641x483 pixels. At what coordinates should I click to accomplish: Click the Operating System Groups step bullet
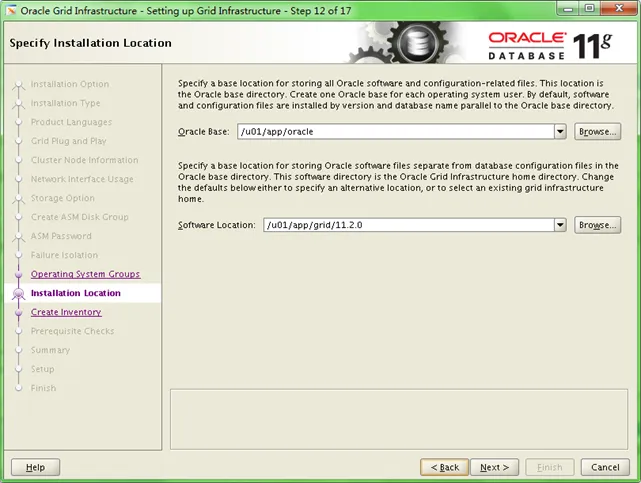[x=18, y=274]
